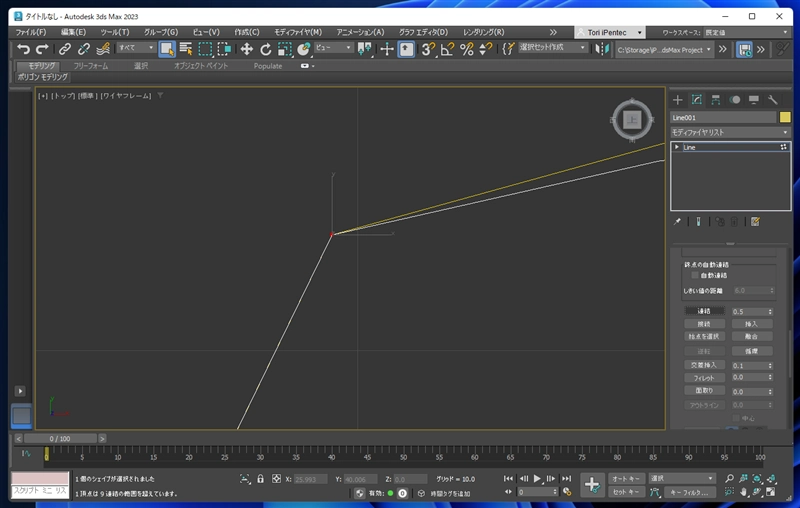
Task: Switch to the フリーフォーム ribbon tab
Action: (91, 65)
